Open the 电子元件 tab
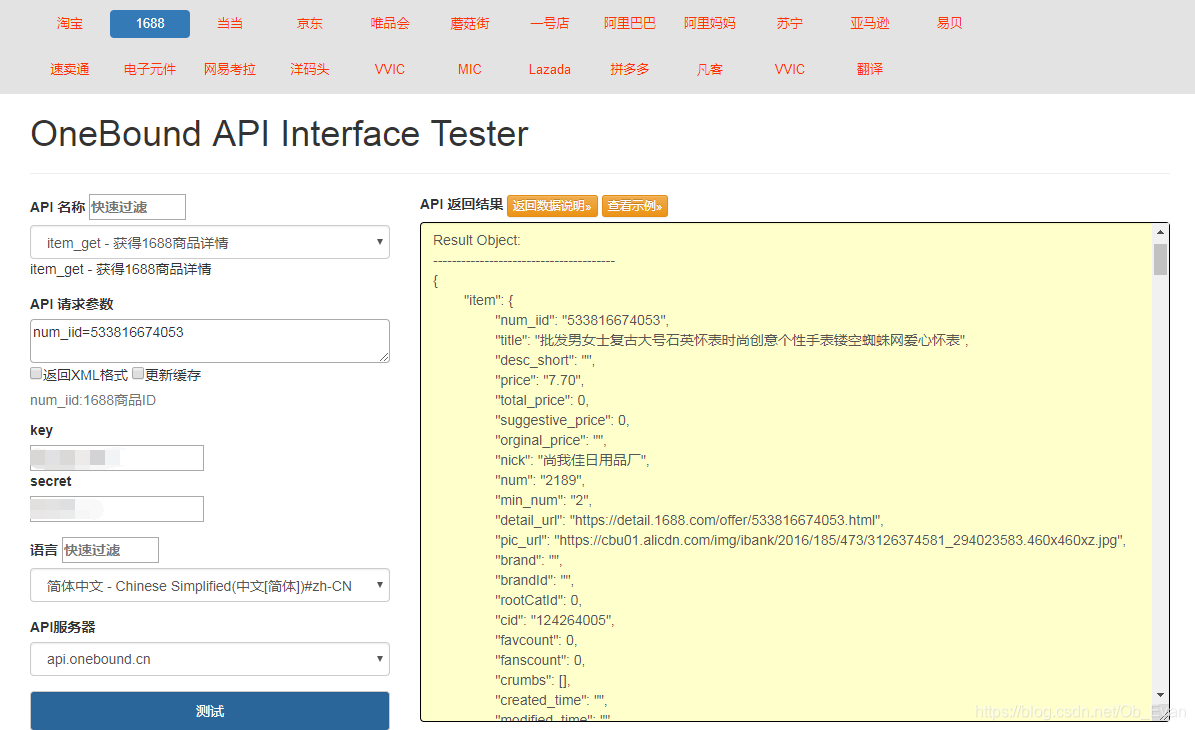This screenshot has height=730, width=1195. tap(150, 69)
